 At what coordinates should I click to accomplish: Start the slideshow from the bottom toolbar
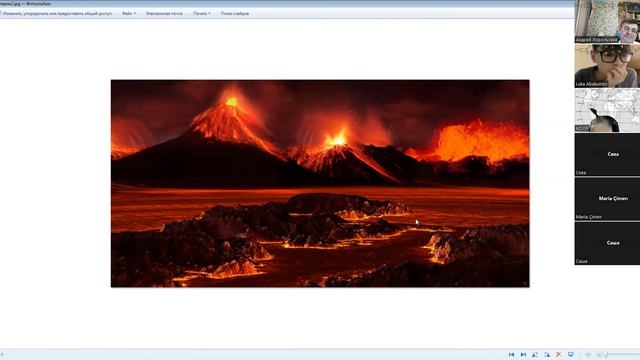(x=571, y=355)
